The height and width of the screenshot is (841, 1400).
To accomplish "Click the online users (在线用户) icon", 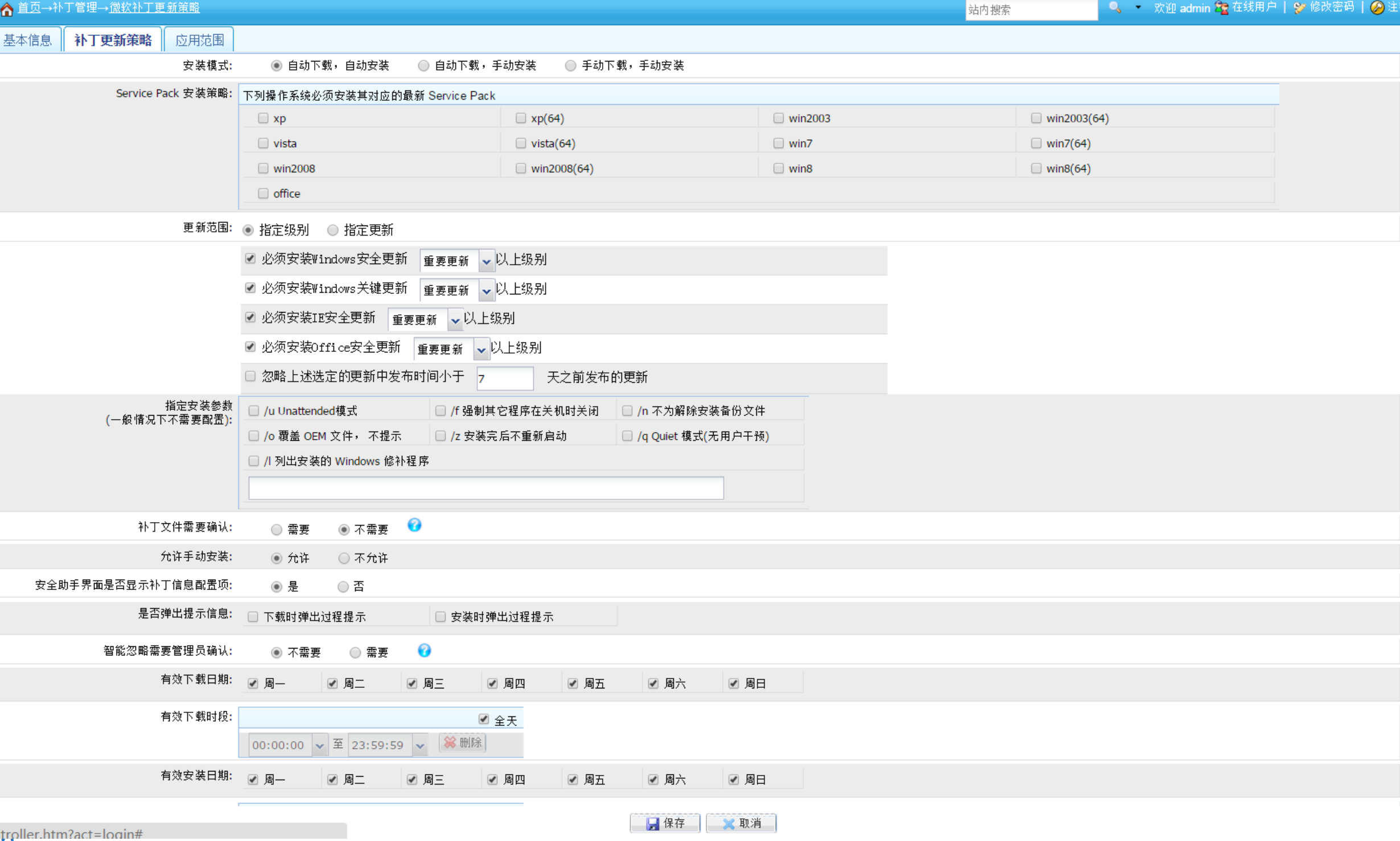I will coord(1221,8).
